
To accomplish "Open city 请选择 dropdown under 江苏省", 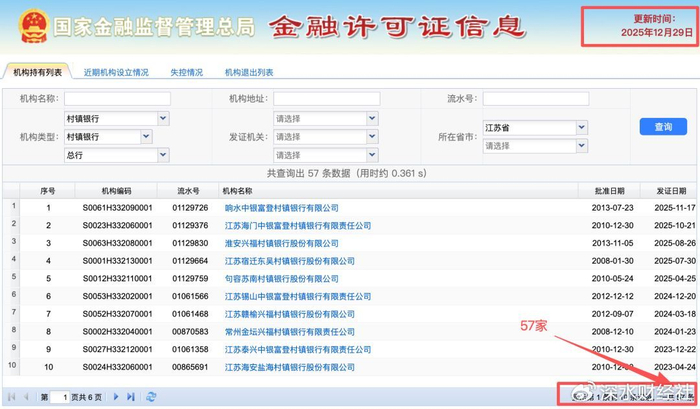I will pos(582,146).
